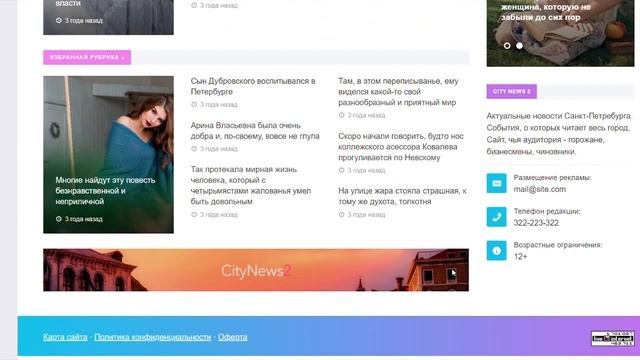Image resolution: width=640 pixels, height=360 pixels.
Task: Open the Карта сайта footer link
Action: click(65, 337)
